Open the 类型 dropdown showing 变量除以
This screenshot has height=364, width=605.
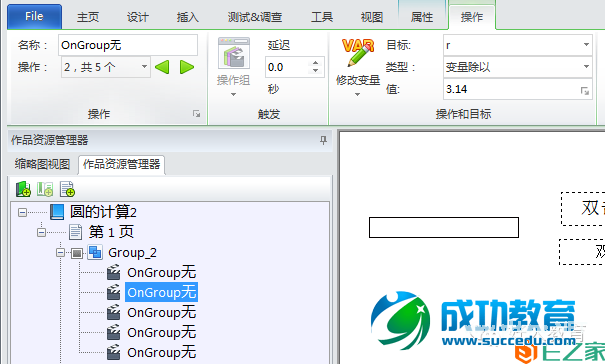(x=517, y=67)
